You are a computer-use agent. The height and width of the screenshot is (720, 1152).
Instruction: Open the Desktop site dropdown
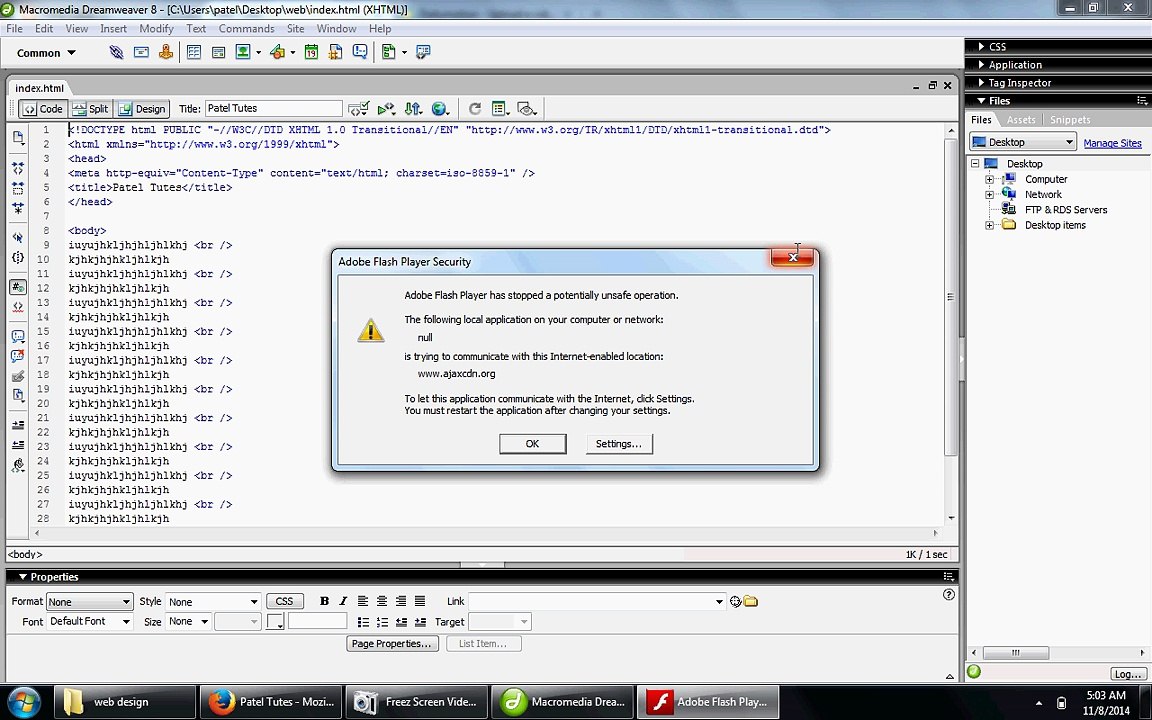(x=1023, y=142)
